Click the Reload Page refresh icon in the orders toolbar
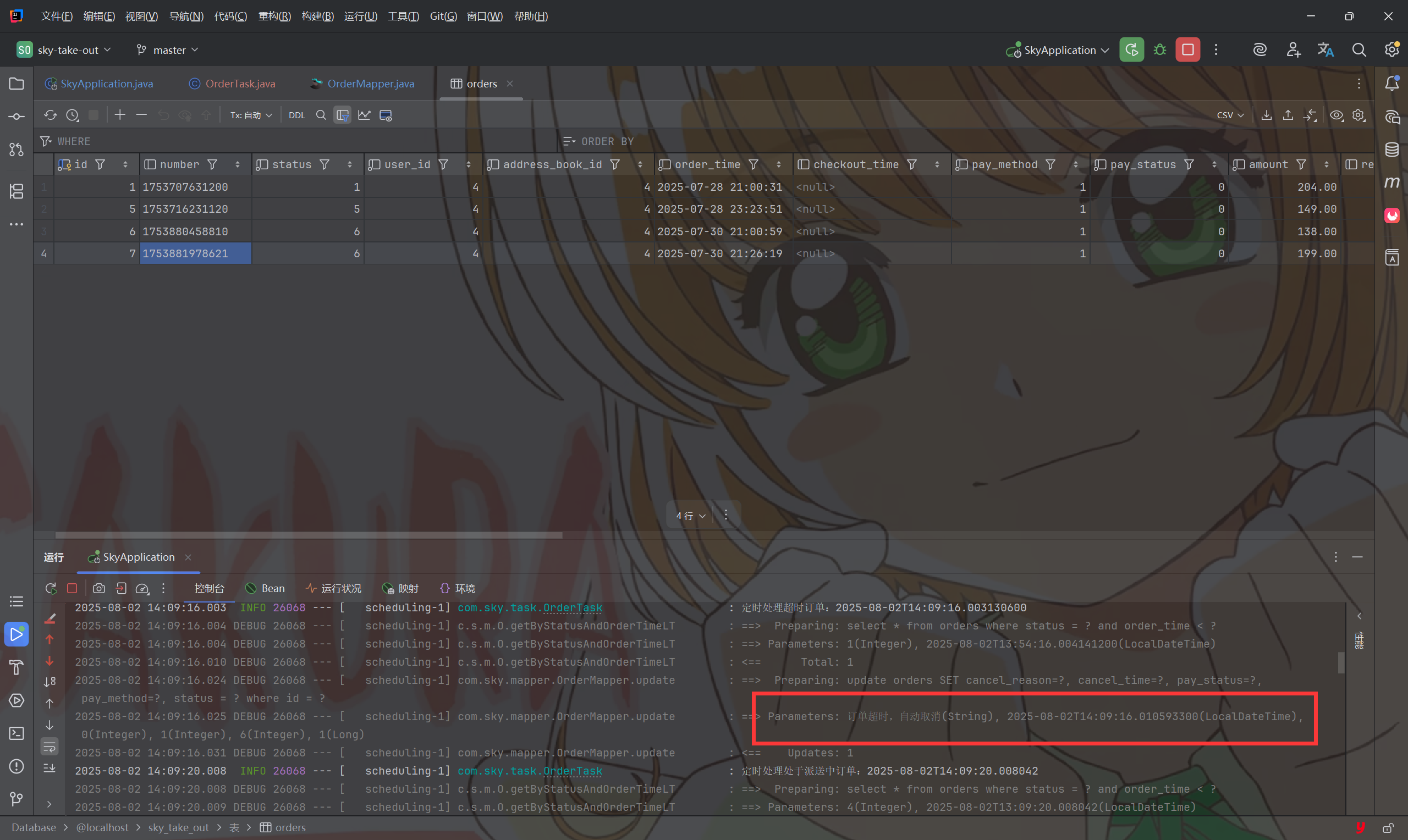Viewport: 1408px width, 840px height. (x=51, y=115)
